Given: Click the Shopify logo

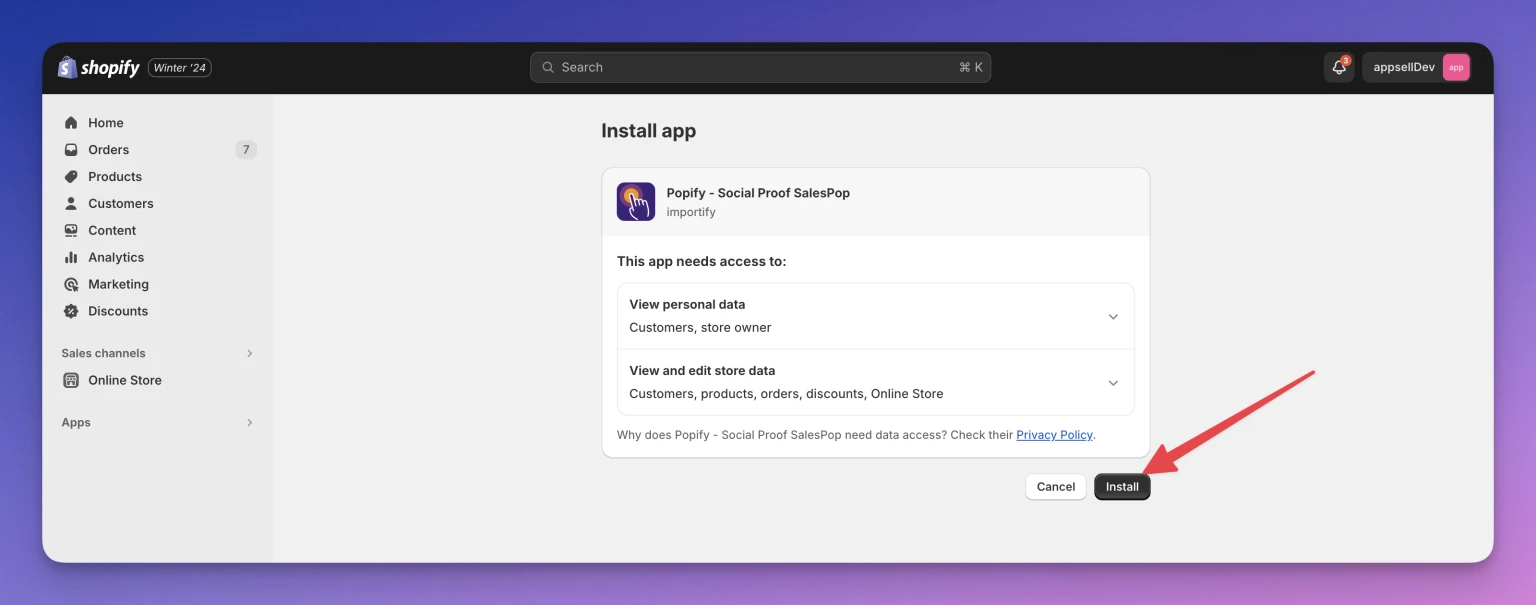Looking at the screenshot, I should tap(99, 68).
